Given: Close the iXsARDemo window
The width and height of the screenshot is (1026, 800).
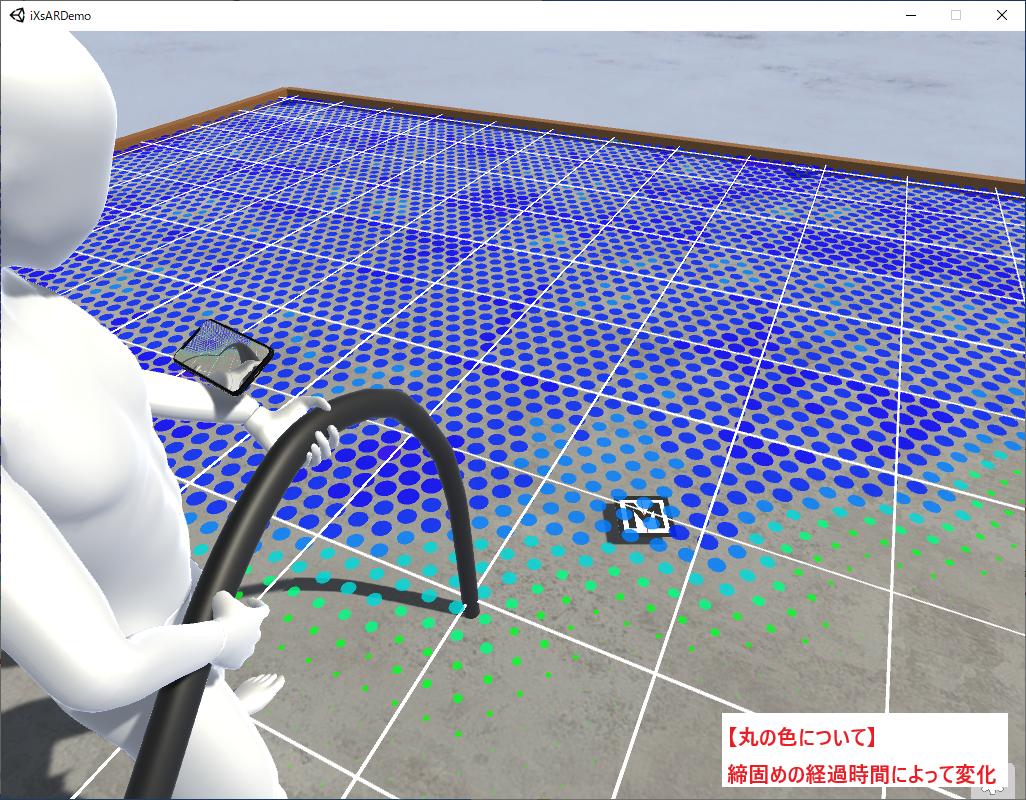Looking at the screenshot, I should click(1002, 15).
